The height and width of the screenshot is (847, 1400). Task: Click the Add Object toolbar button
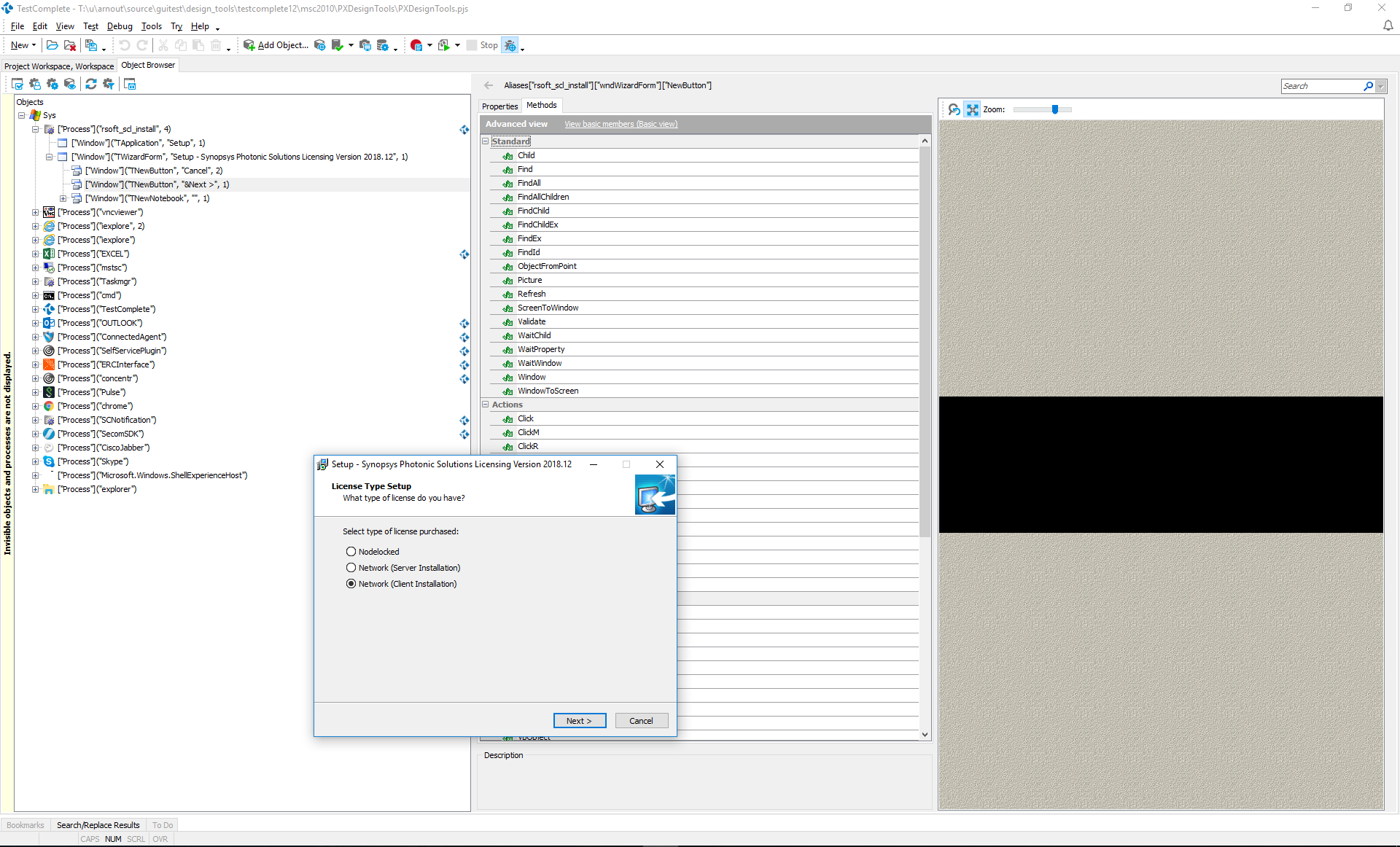coord(276,45)
